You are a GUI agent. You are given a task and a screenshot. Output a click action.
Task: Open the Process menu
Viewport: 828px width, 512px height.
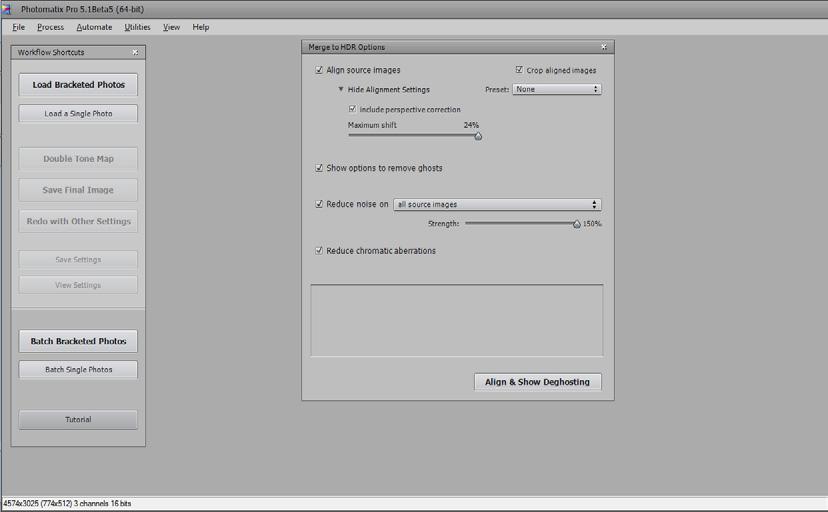50,27
